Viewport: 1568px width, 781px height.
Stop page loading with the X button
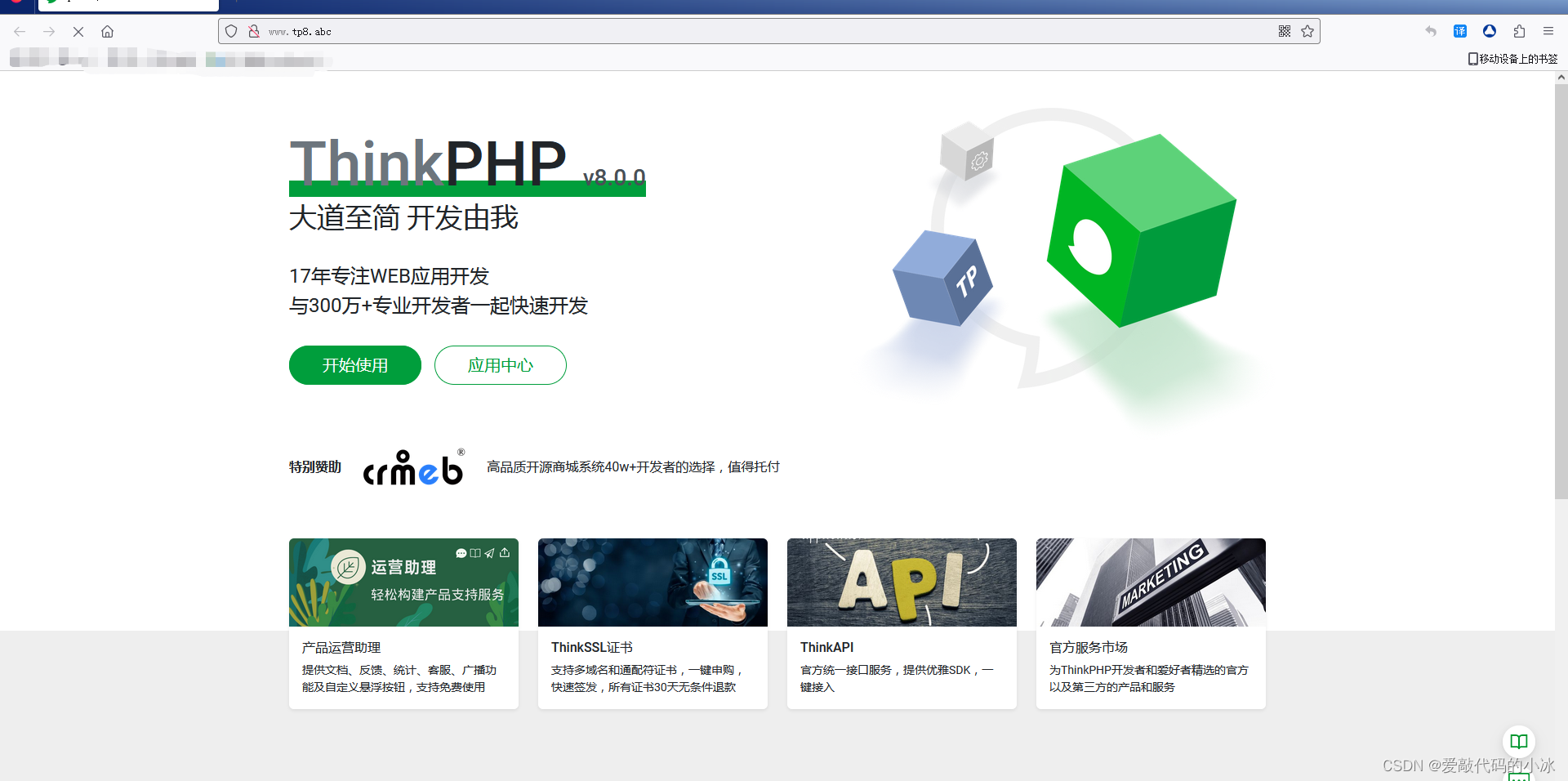tap(78, 32)
